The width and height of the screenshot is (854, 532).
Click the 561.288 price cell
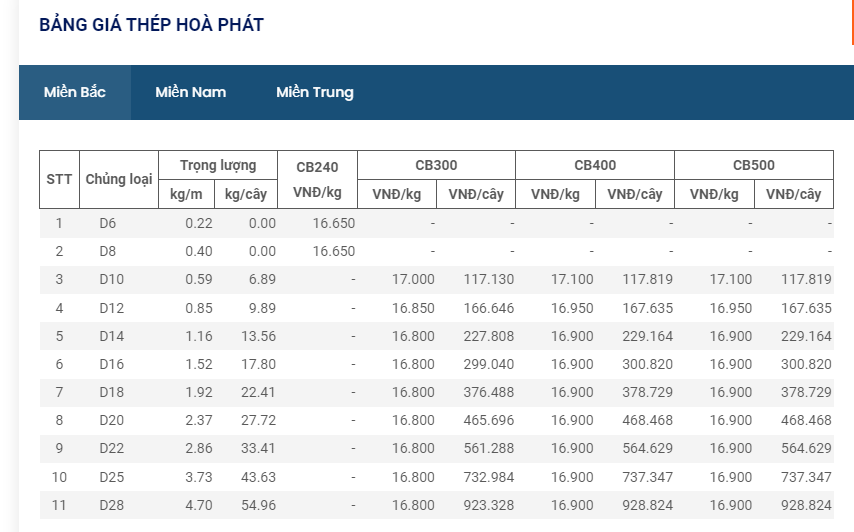click(x=489, y=448)
